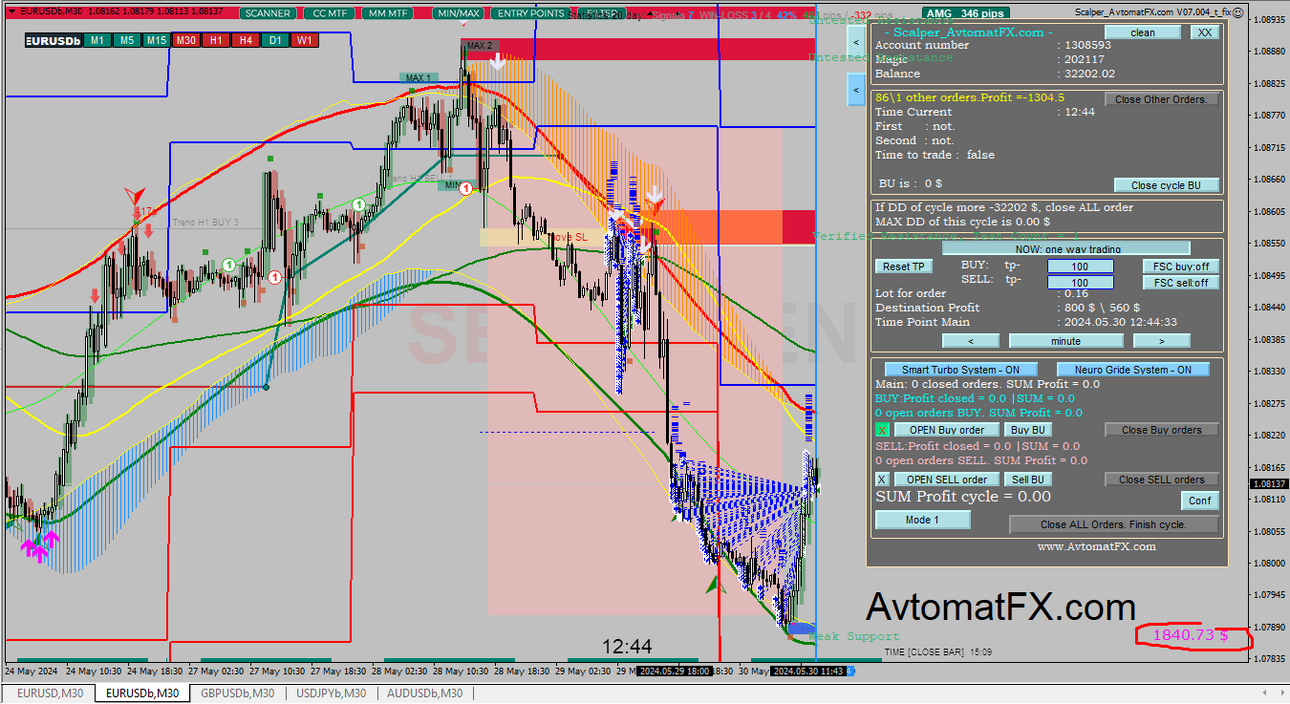Switch to M5 timeframe
This screenshot has width=1290, height=704.
tap(126, 40)
